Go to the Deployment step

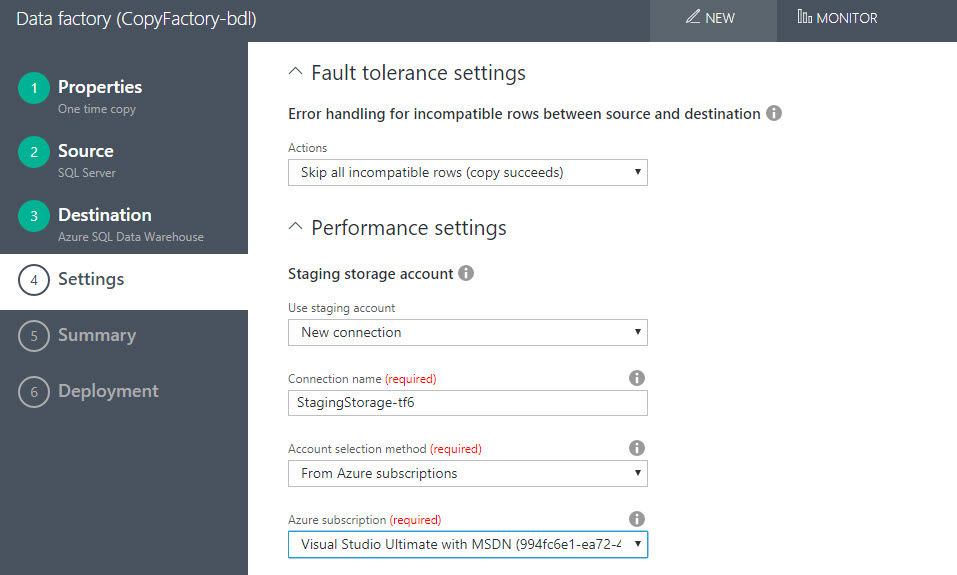tap(107, 391)
